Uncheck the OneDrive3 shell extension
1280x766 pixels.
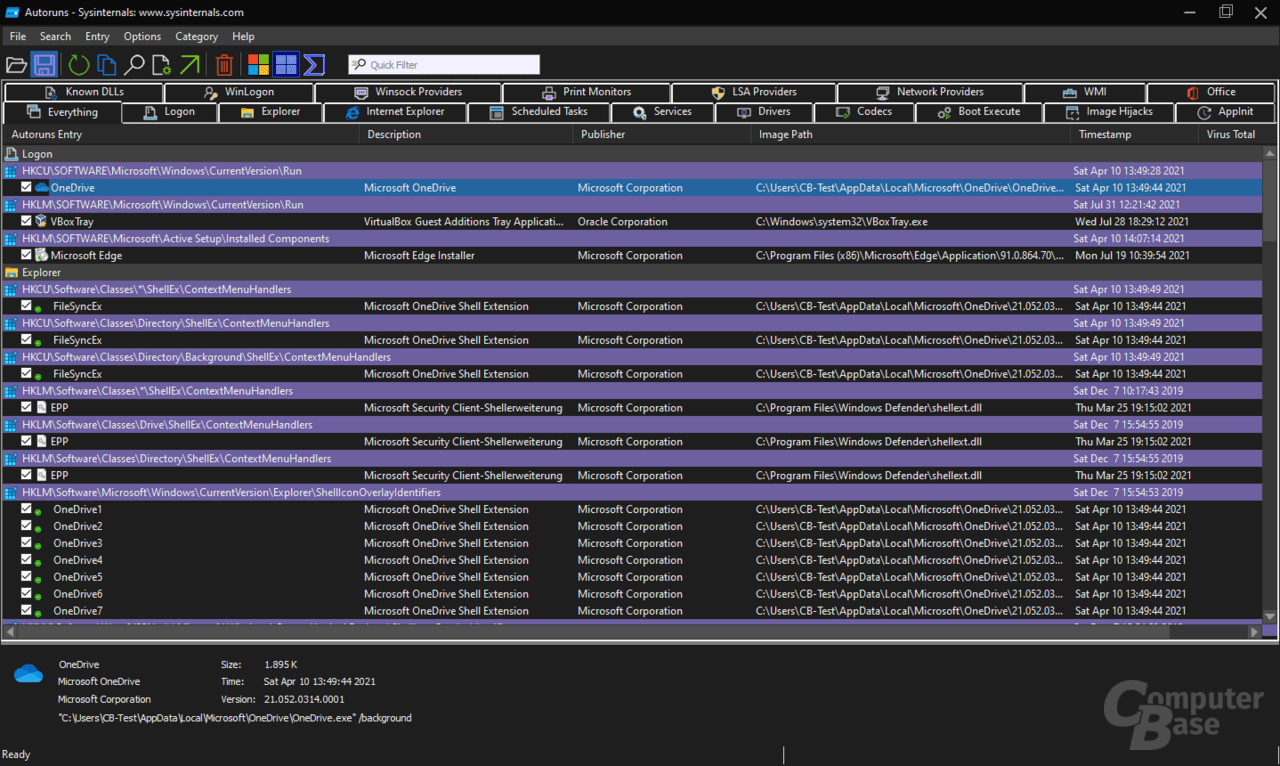(x=25, y=543)
